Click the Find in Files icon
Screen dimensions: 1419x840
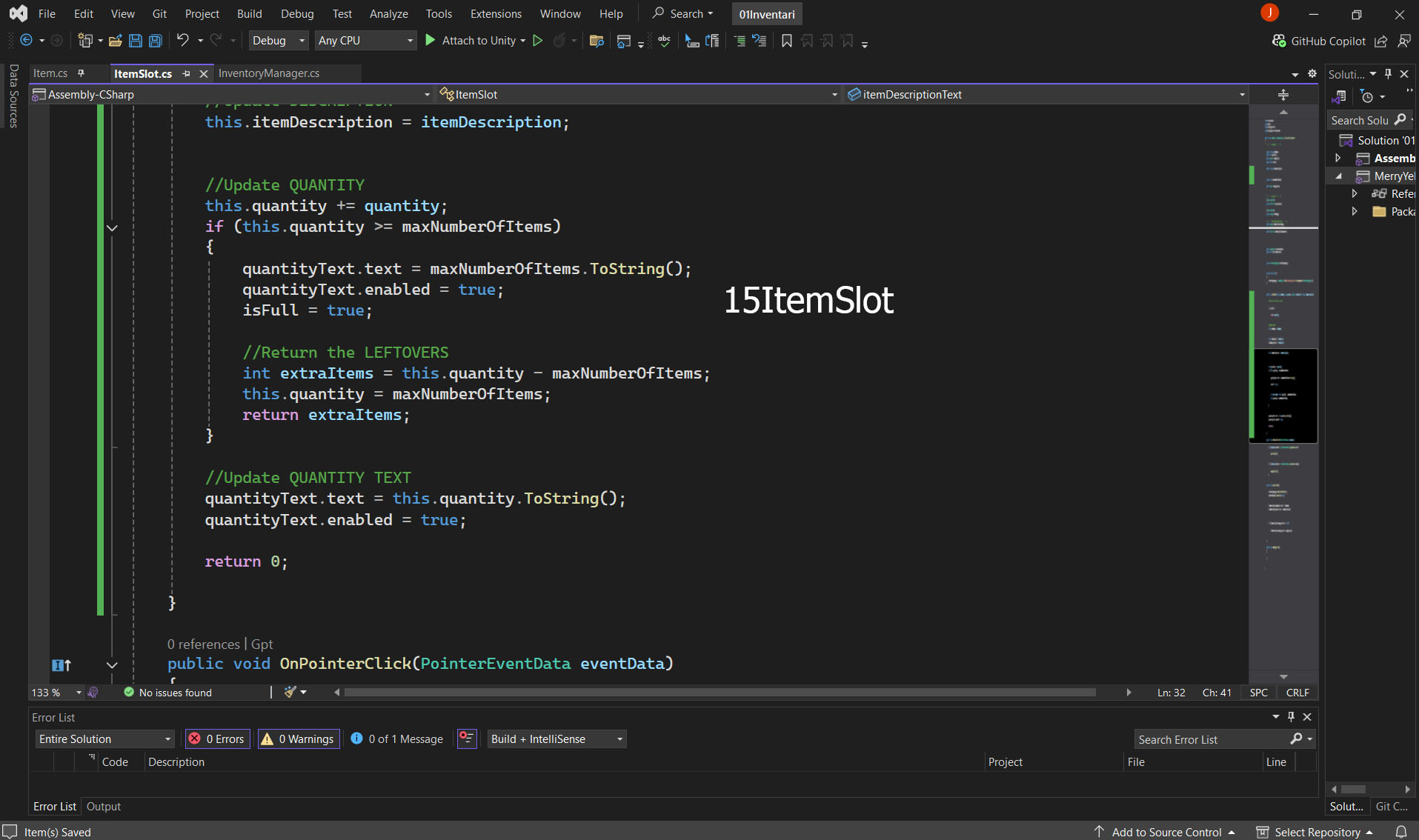596,41
